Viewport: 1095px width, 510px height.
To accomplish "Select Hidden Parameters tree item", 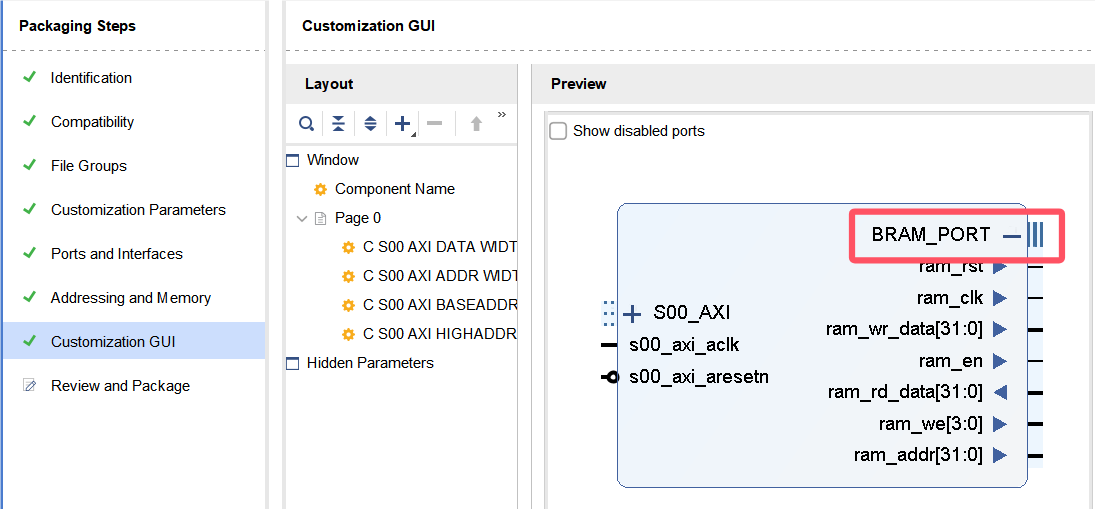I will [x=370, y=363].
